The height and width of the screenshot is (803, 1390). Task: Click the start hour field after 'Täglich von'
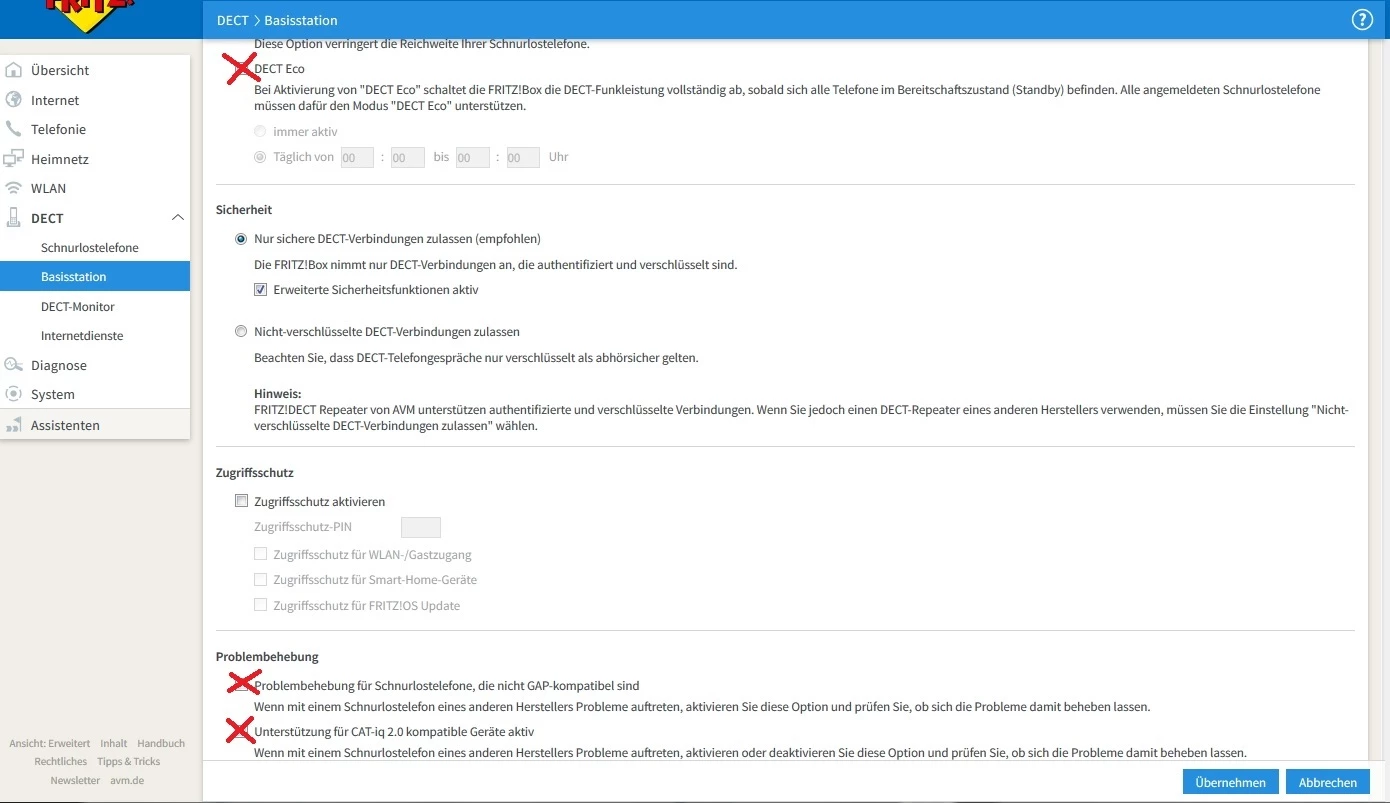coord(357,157)
